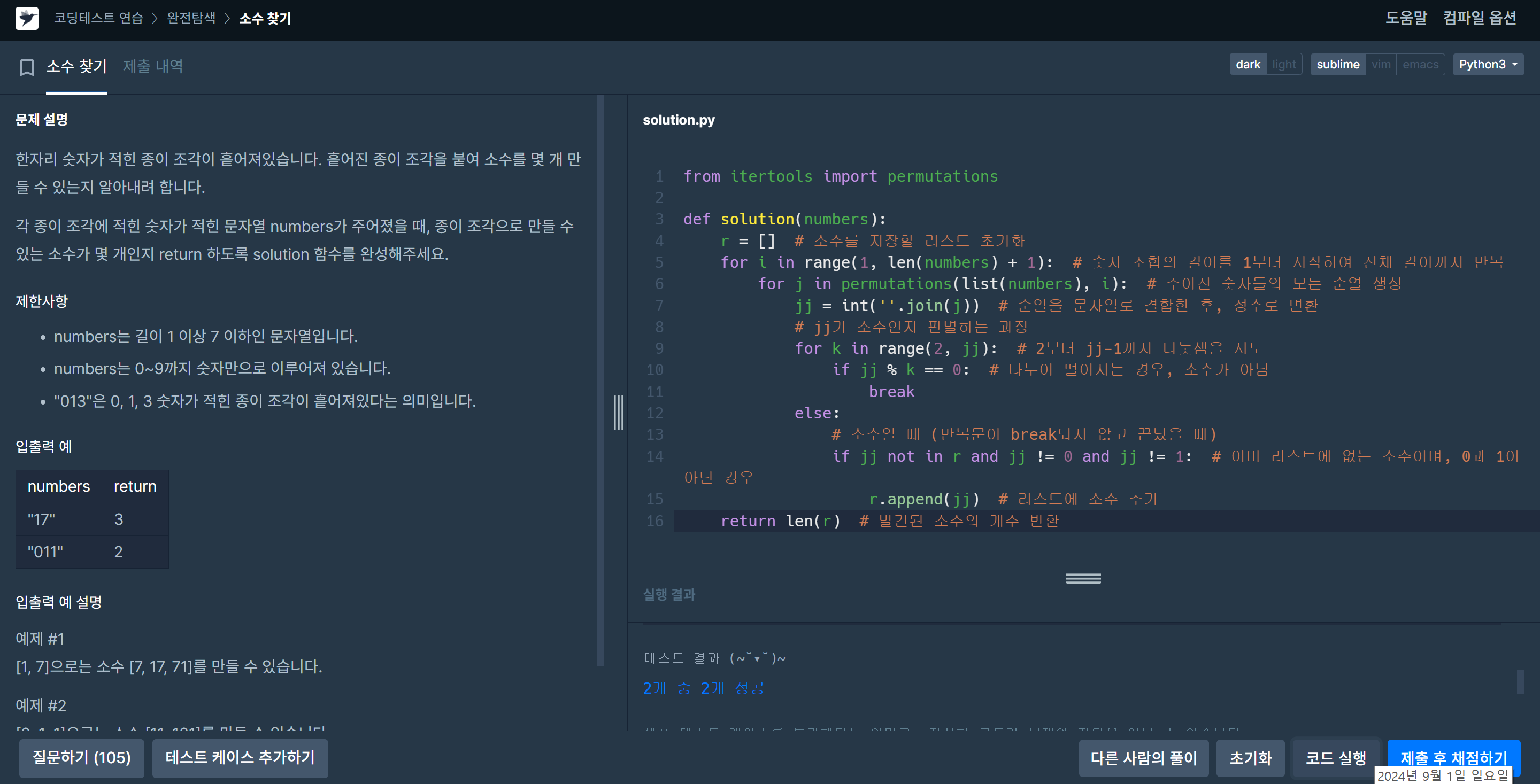Viewport: 1540px width, 784px height.
Task: Select the 소수 찾기 tab
Action: coord(76,66)
